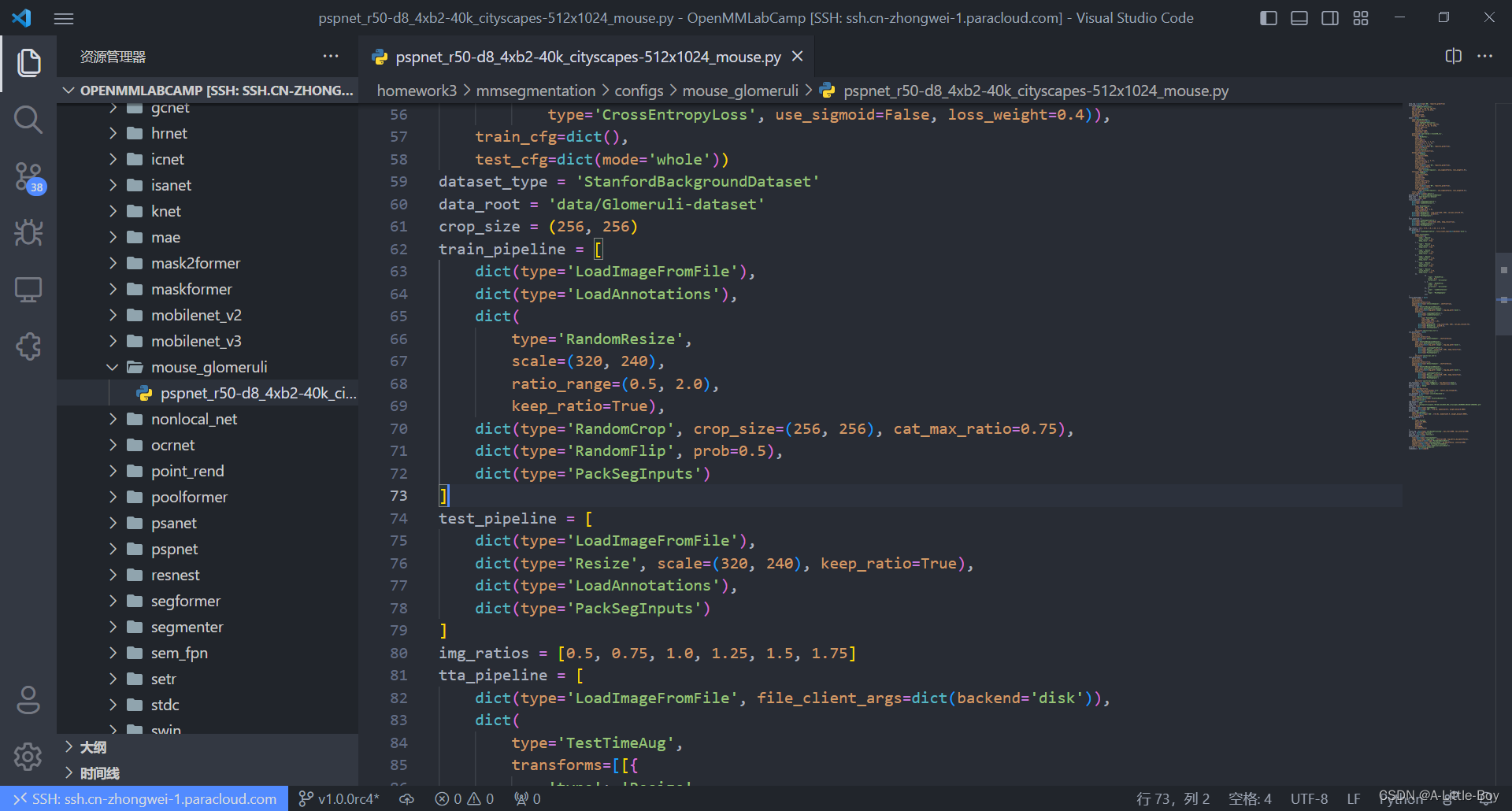
Task: Split the editor to the right
Action: 1454,56
